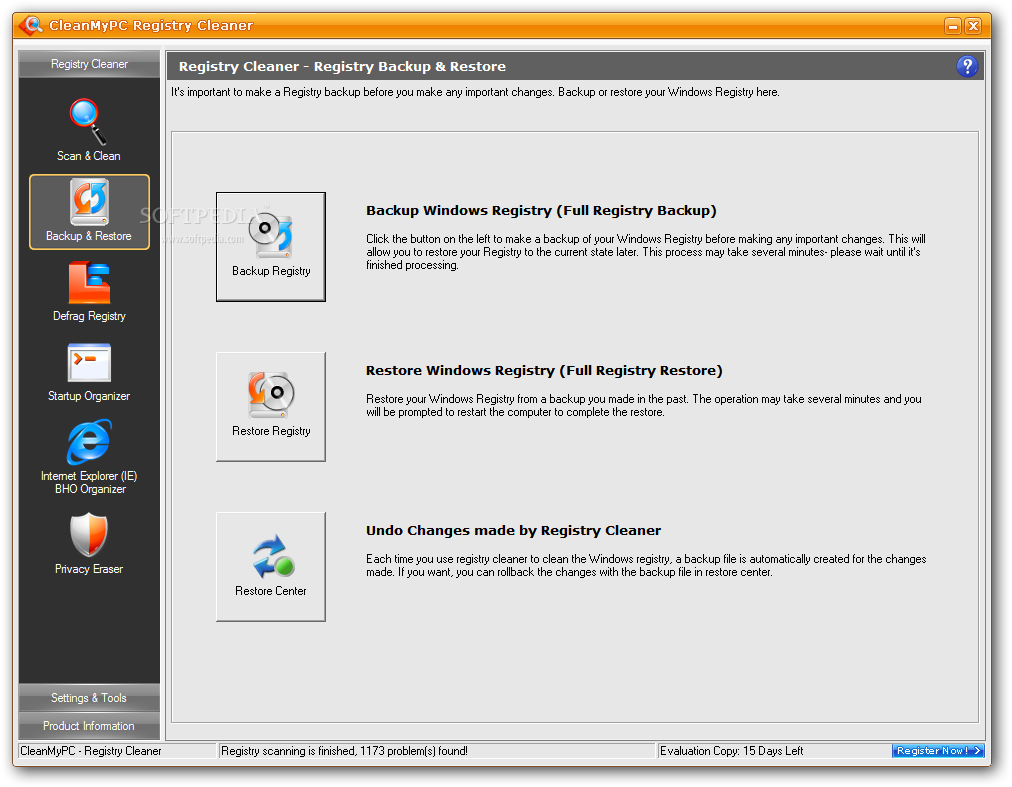The height and width of the screenshot is (787, 1012).
Task: Expand the Settings & Tools section
Action: [x=89, y=698]
